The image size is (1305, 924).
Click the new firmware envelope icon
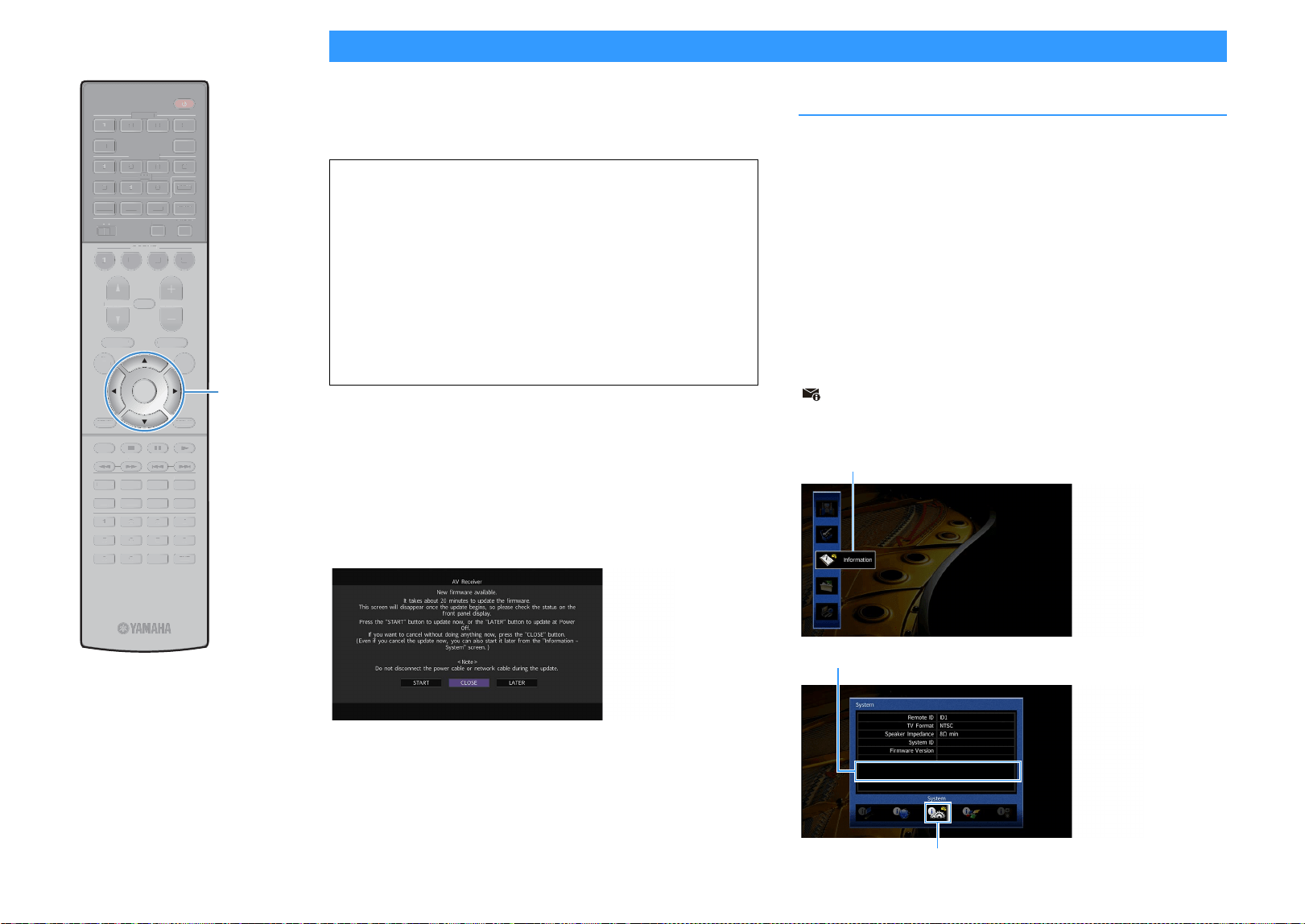(x=811, y=394)
